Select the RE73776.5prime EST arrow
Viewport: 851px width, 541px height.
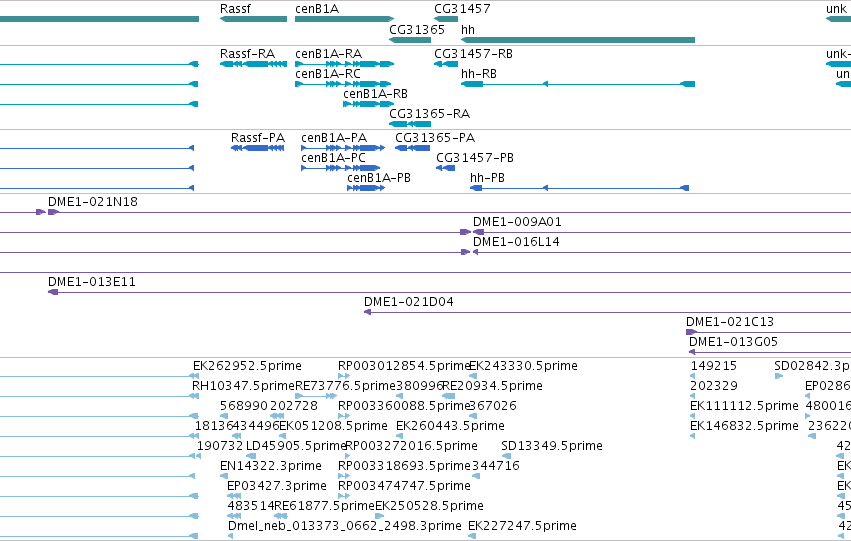[x=316, y=396]
